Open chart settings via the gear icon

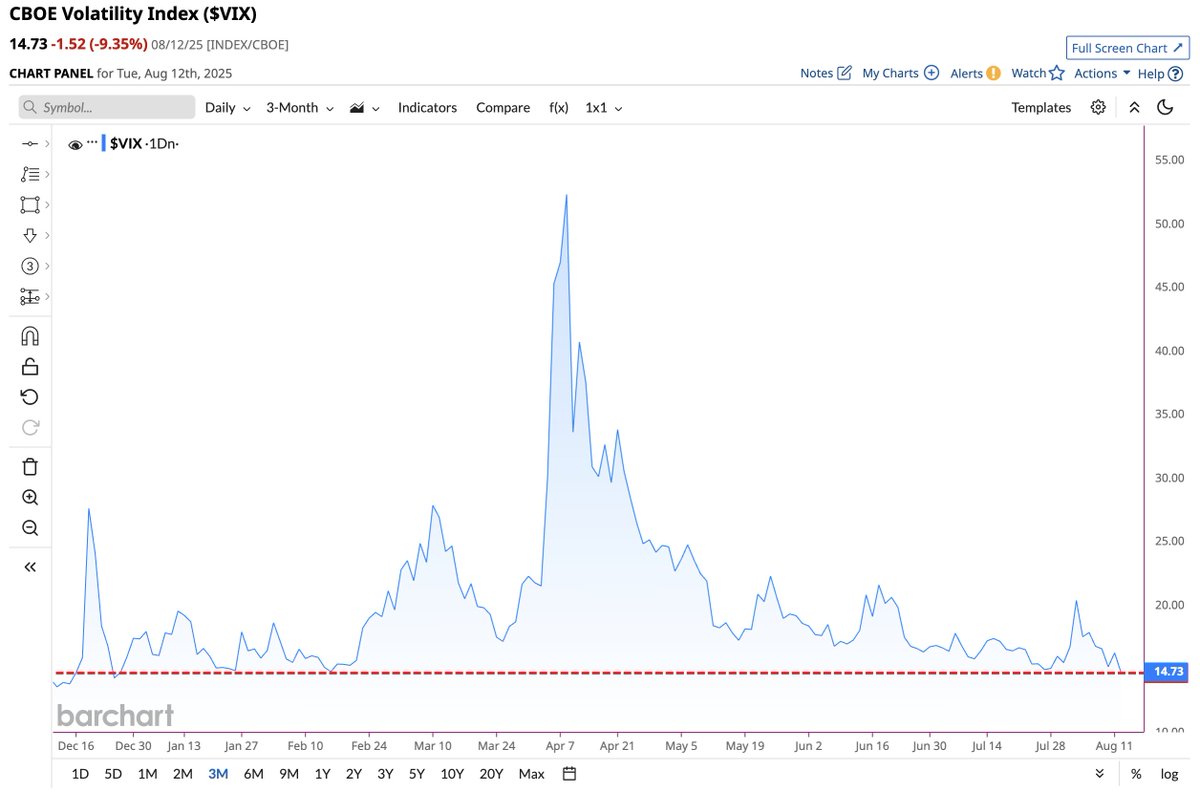pyautogui.click(x=1098, y=107)
